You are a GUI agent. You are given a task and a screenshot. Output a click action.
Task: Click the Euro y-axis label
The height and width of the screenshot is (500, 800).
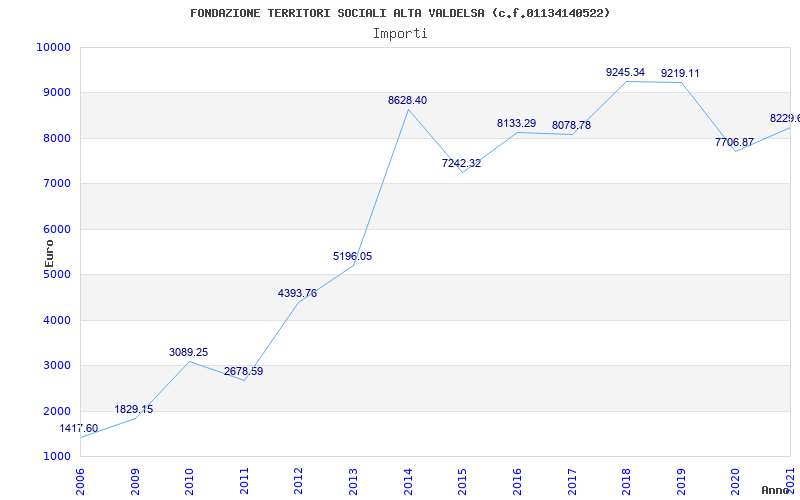coord(49,253)
